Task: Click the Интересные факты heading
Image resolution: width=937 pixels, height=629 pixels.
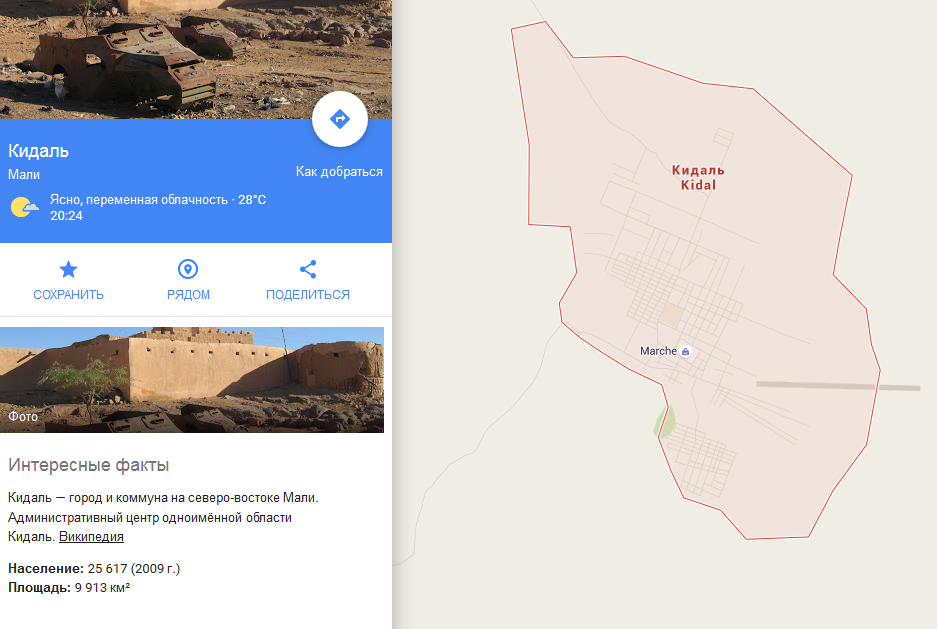Action: tap(88, 465)
